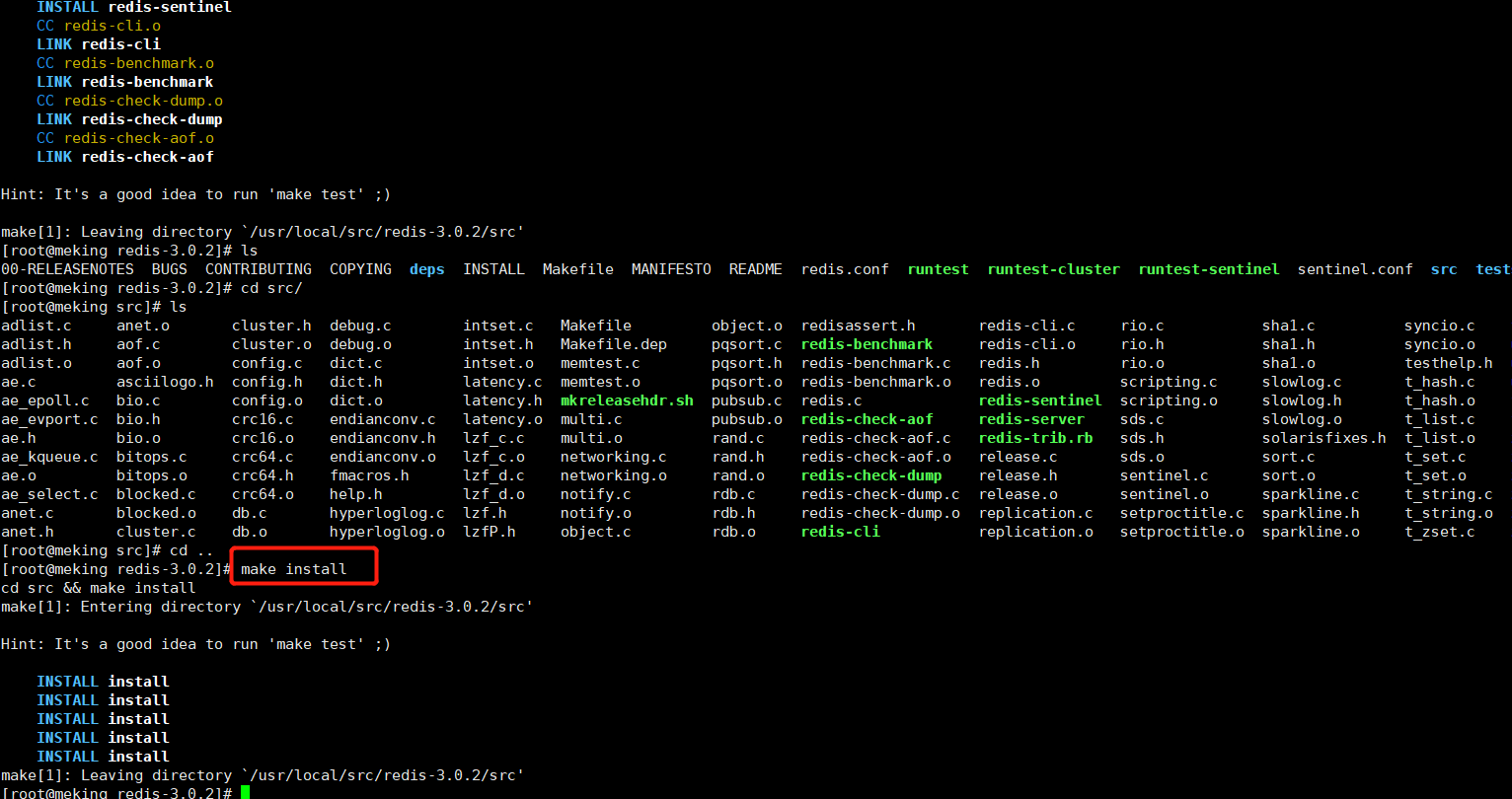This screenshot has height=799, width=1512.
Task: Select the lzfP.h file name
Action: (x=490, y=532)
